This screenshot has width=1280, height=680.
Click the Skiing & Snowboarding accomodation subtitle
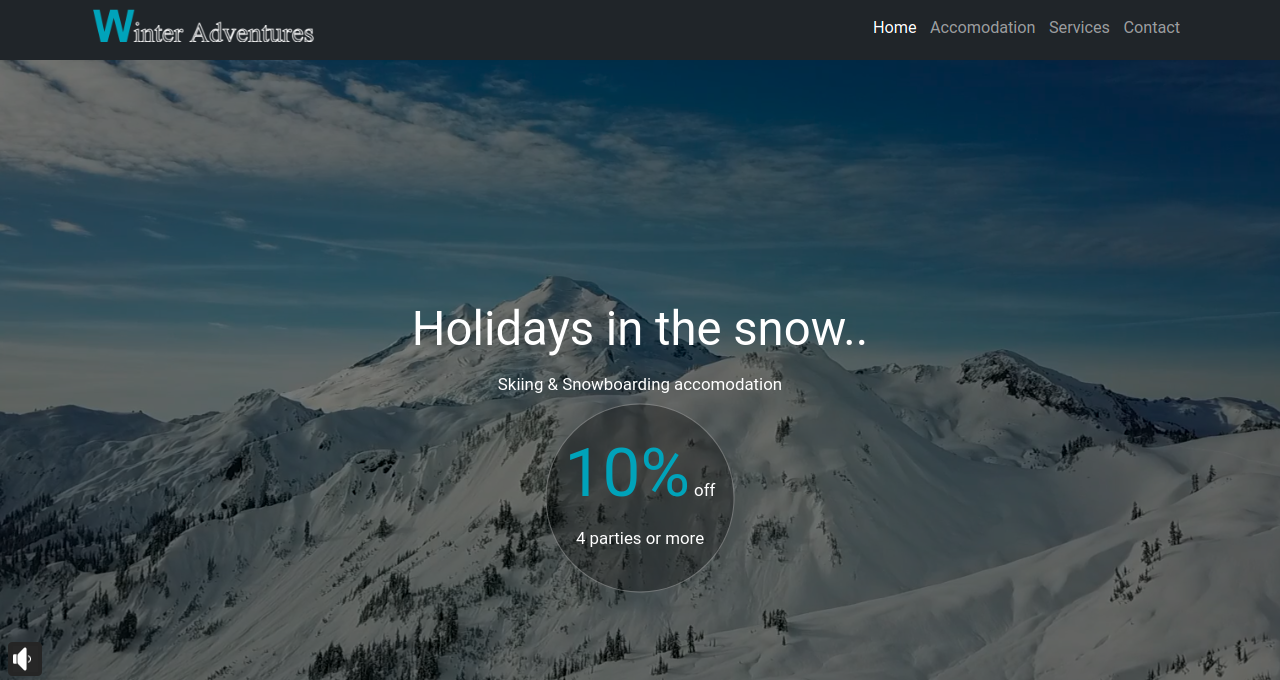pyautogui.click(x=640, y=384)
